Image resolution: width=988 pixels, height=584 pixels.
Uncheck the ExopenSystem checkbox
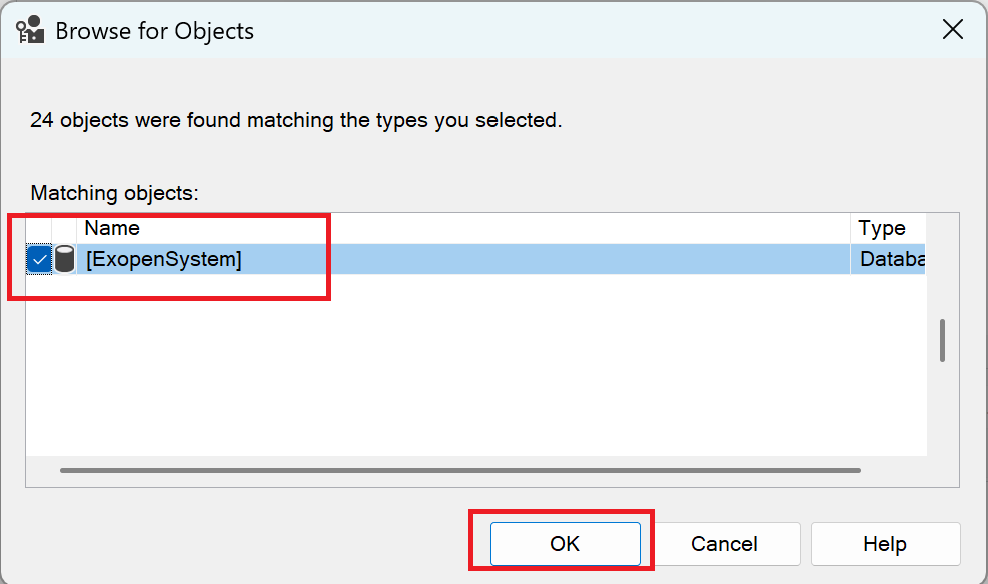click(x=40, y=260)
